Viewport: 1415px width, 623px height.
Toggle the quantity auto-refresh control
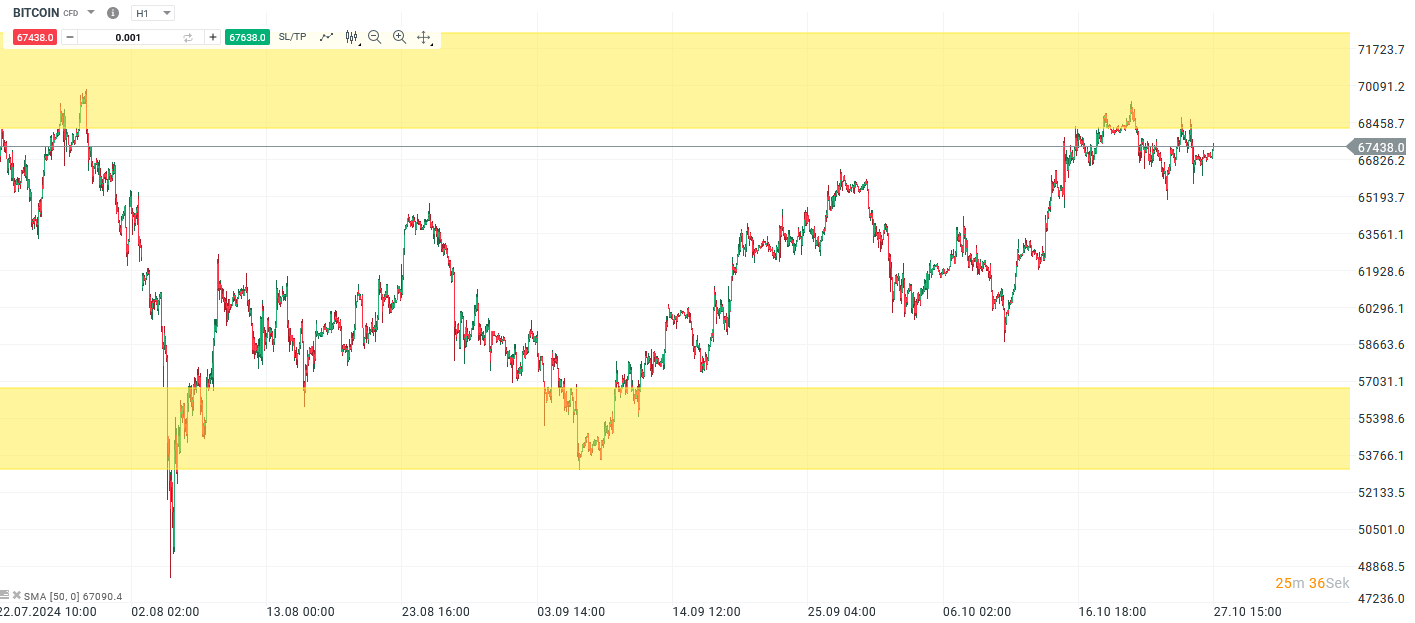(x=187, y=37)
